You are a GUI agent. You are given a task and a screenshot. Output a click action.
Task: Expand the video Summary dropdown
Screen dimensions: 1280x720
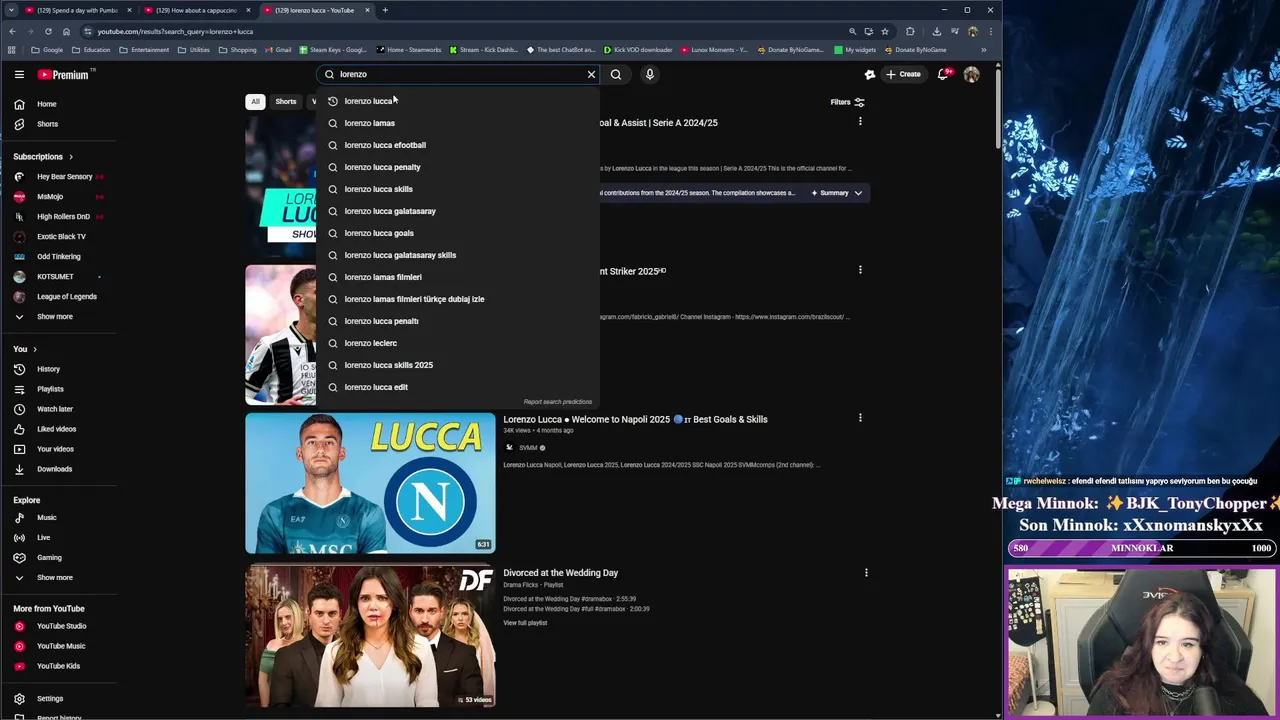(837, 193)
